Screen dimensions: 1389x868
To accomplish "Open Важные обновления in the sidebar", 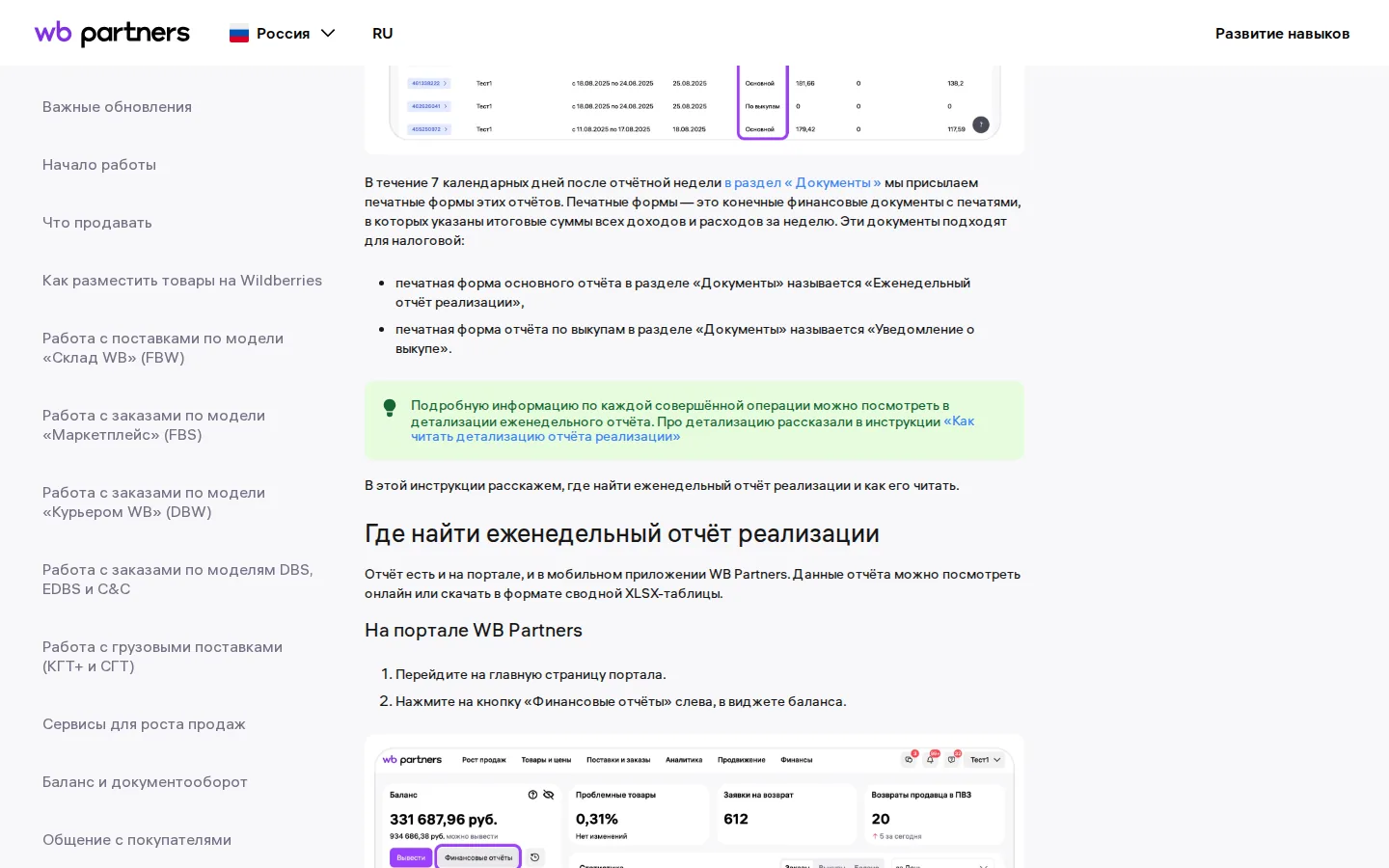I will [117, 107].
